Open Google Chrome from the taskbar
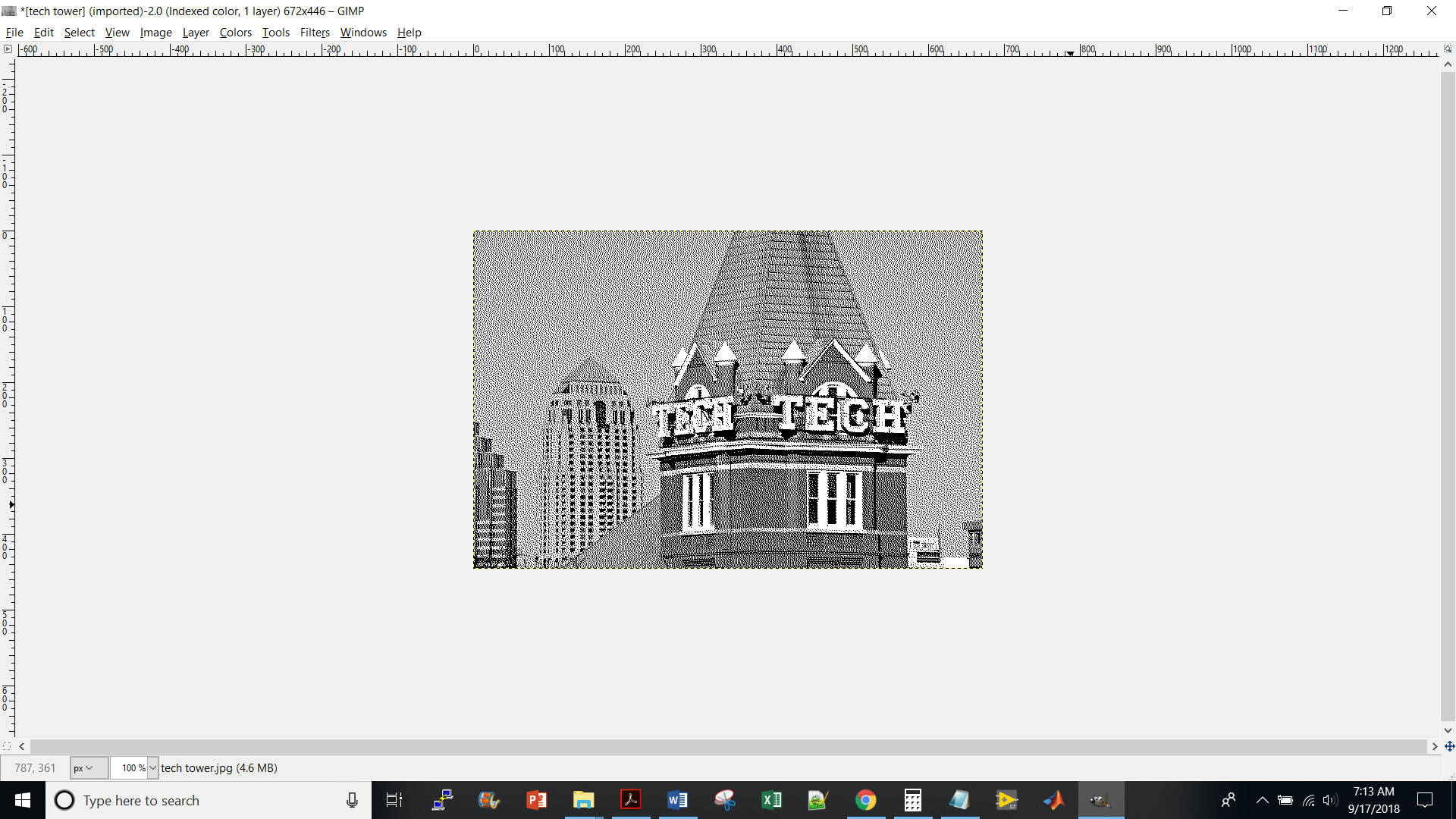Image resolution: width=1456 pixels, height=819 pixels. pos(865,800)
